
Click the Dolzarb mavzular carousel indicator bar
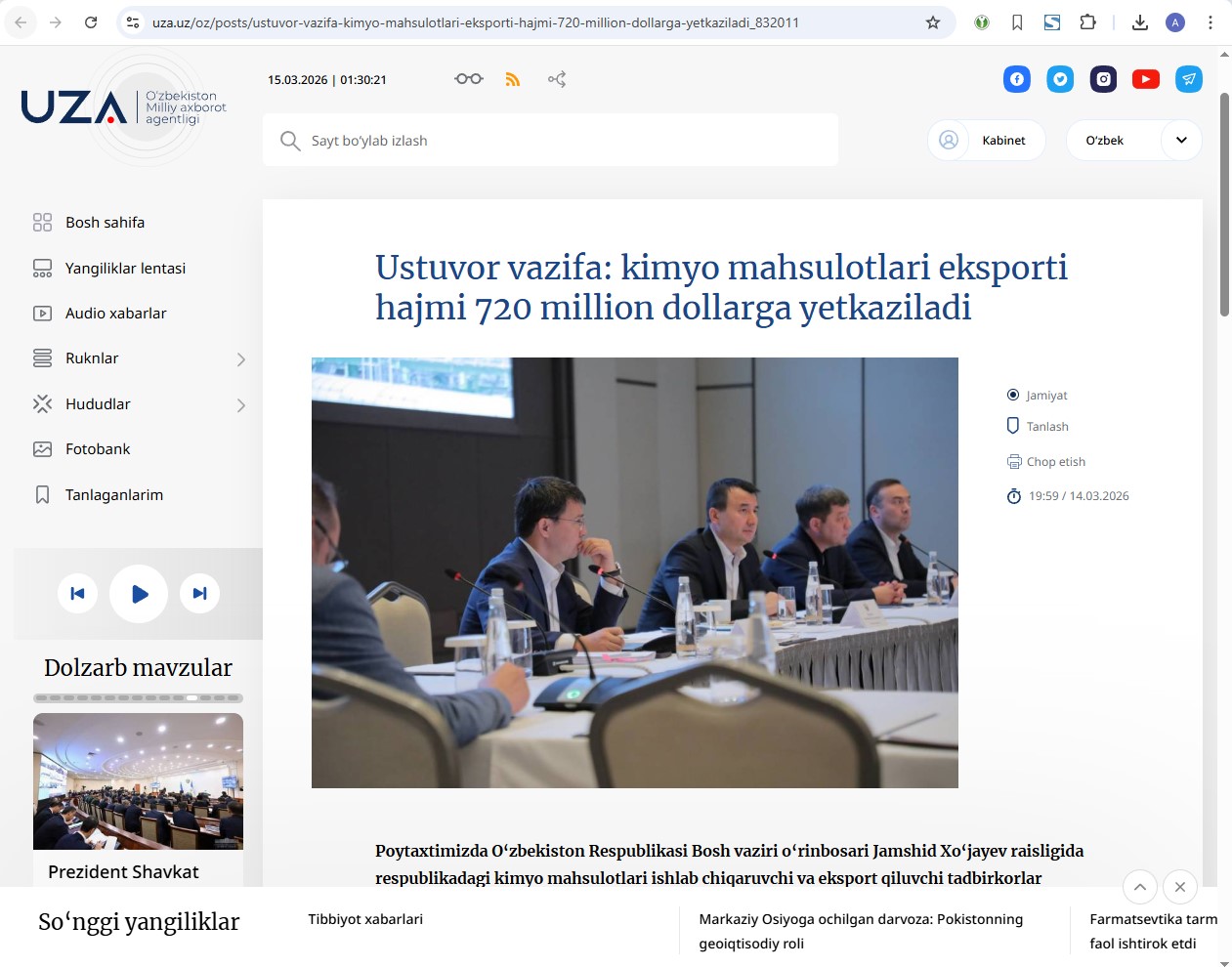[x=138, y=698]
